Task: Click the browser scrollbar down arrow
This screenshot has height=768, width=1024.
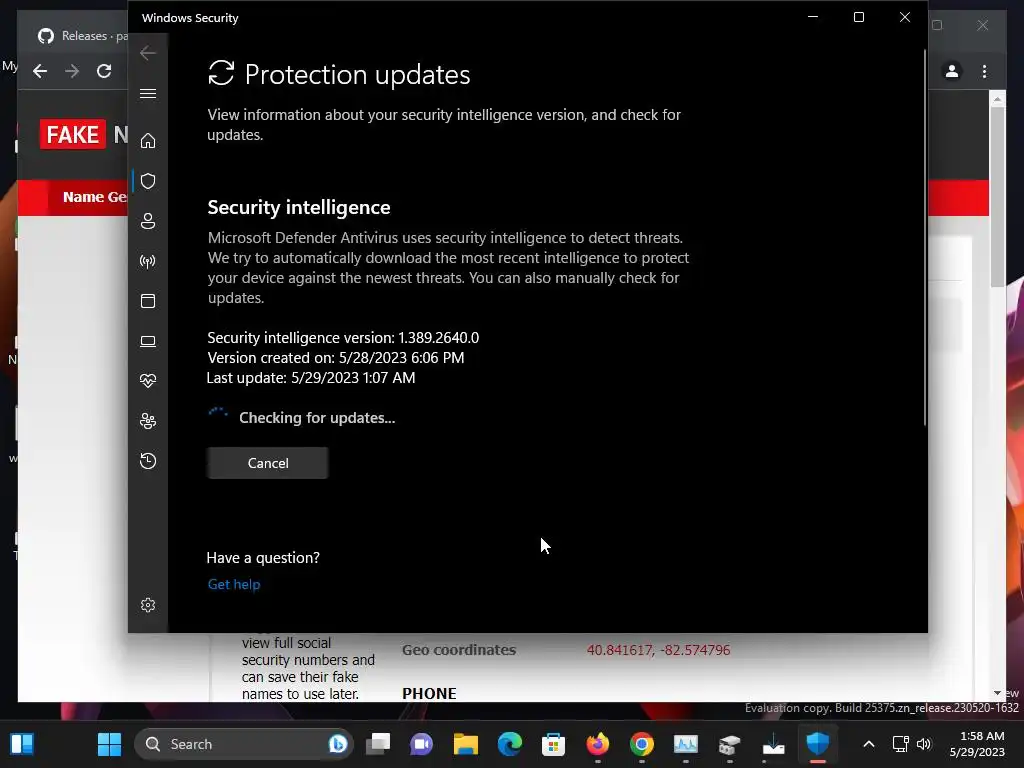Action: [997, 693]
